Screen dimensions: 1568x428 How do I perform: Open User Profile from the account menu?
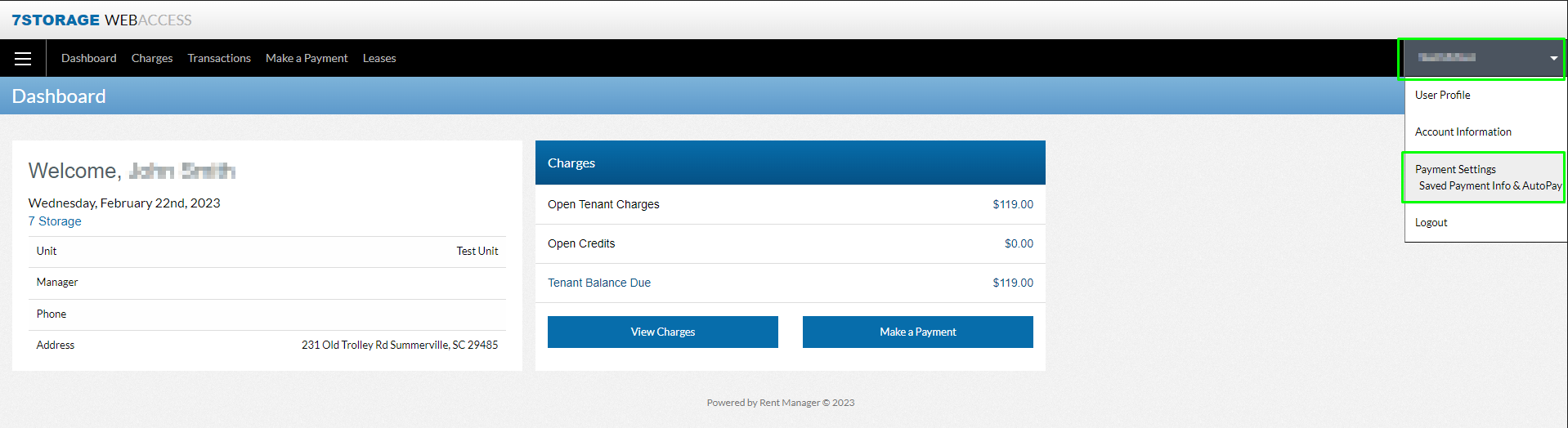tap(1442, 95)
